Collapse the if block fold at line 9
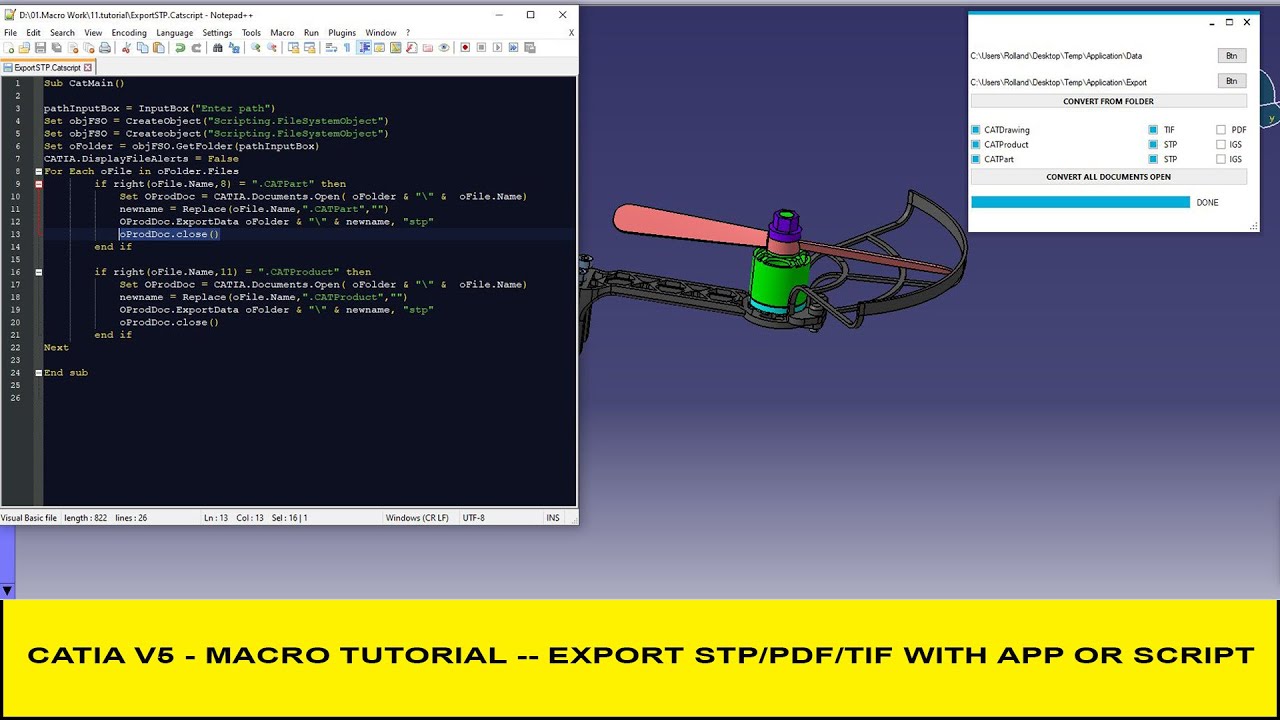The width and height of the screenshot is (1280, 720). 39,184
